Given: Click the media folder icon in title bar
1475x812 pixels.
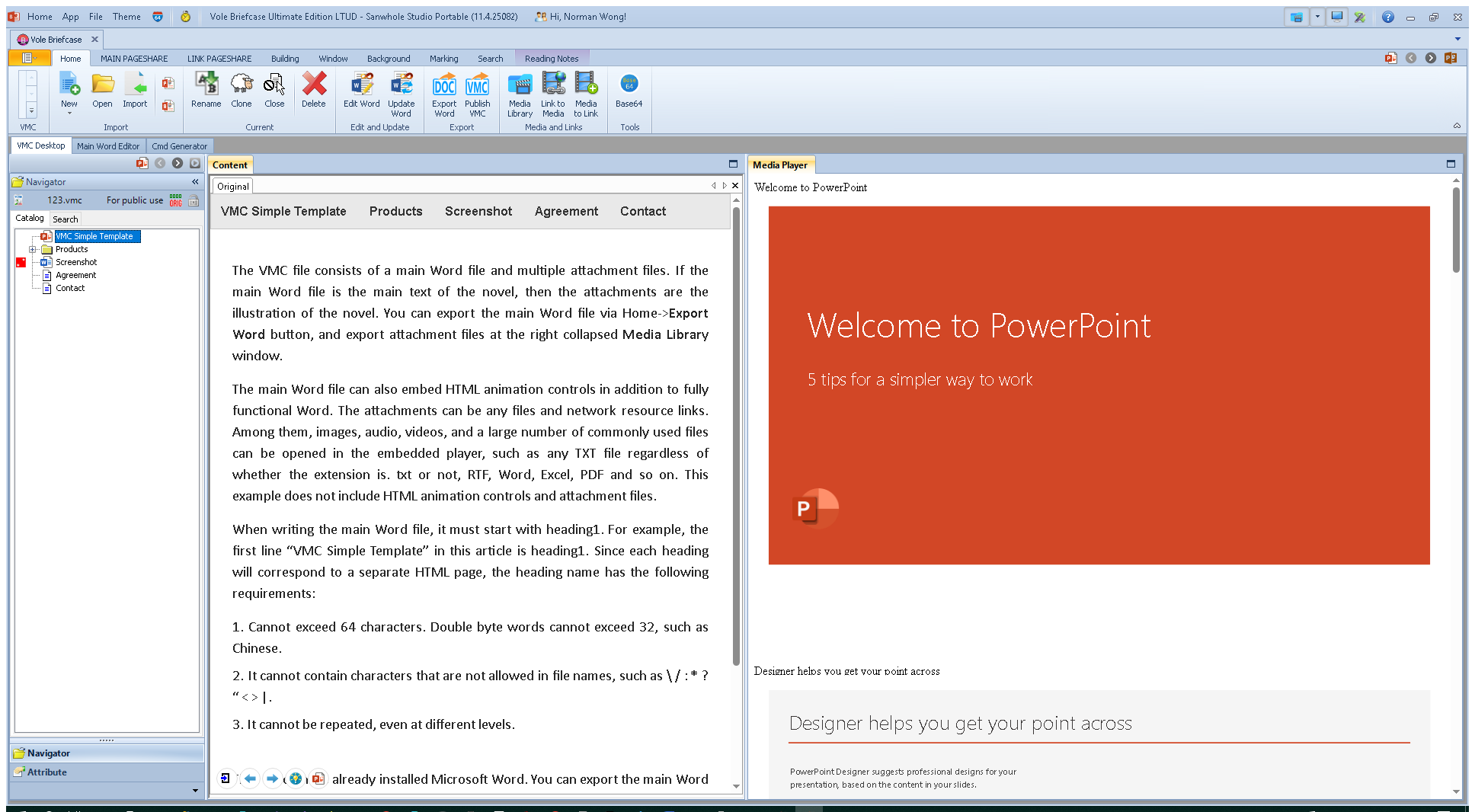Looking at the screenshot, I should point(1297,17).
